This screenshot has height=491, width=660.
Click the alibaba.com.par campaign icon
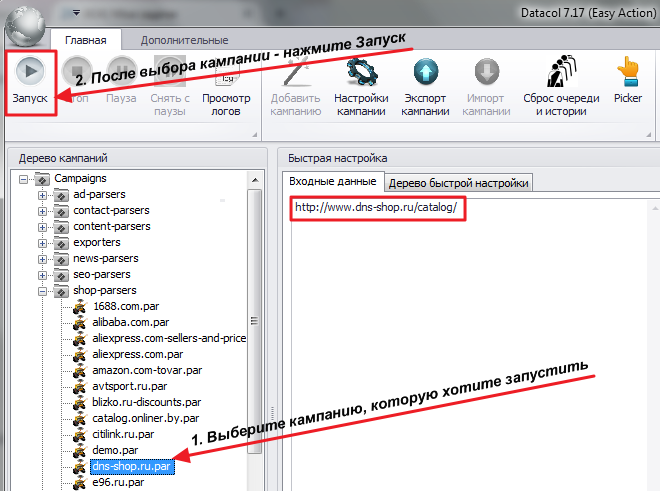click(80, 323)
